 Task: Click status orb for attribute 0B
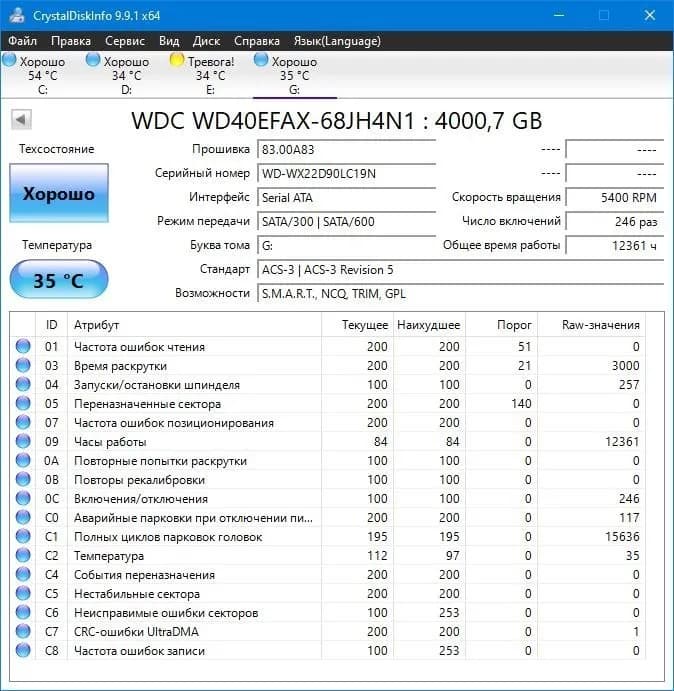pos(23,479)
